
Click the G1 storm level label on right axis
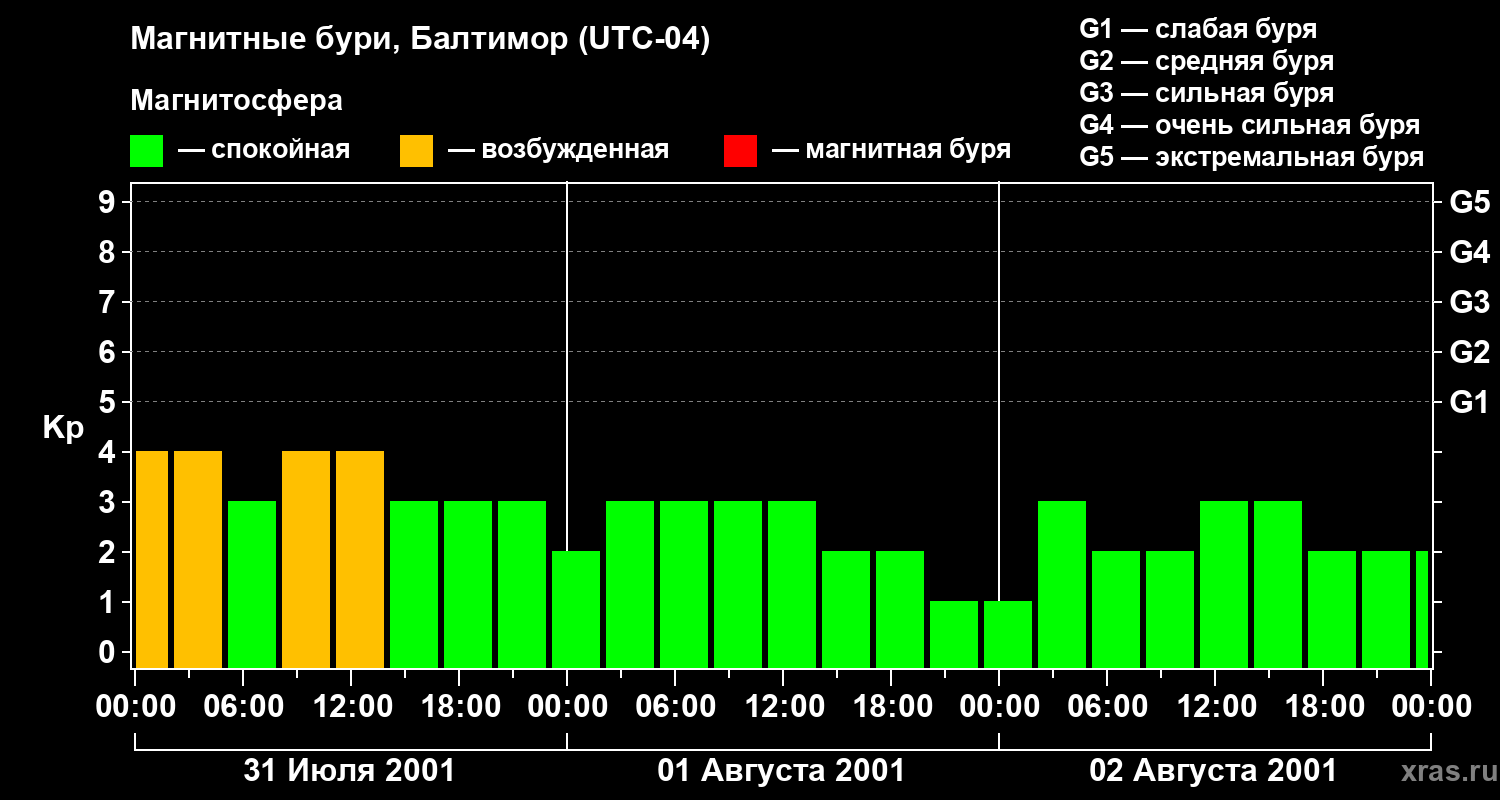1469,403
